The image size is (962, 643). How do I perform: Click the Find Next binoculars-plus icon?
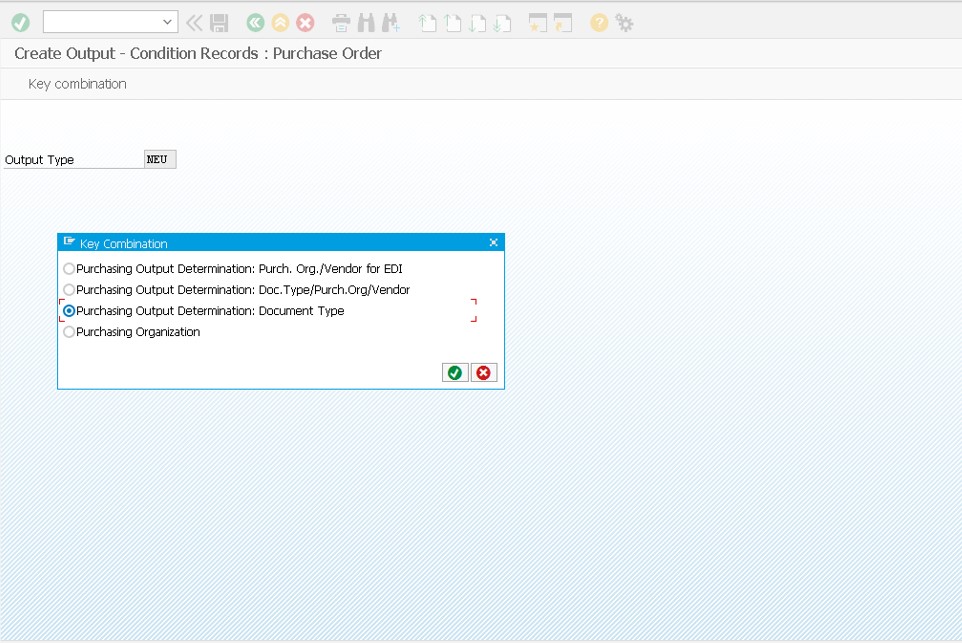tap(391, 23)
